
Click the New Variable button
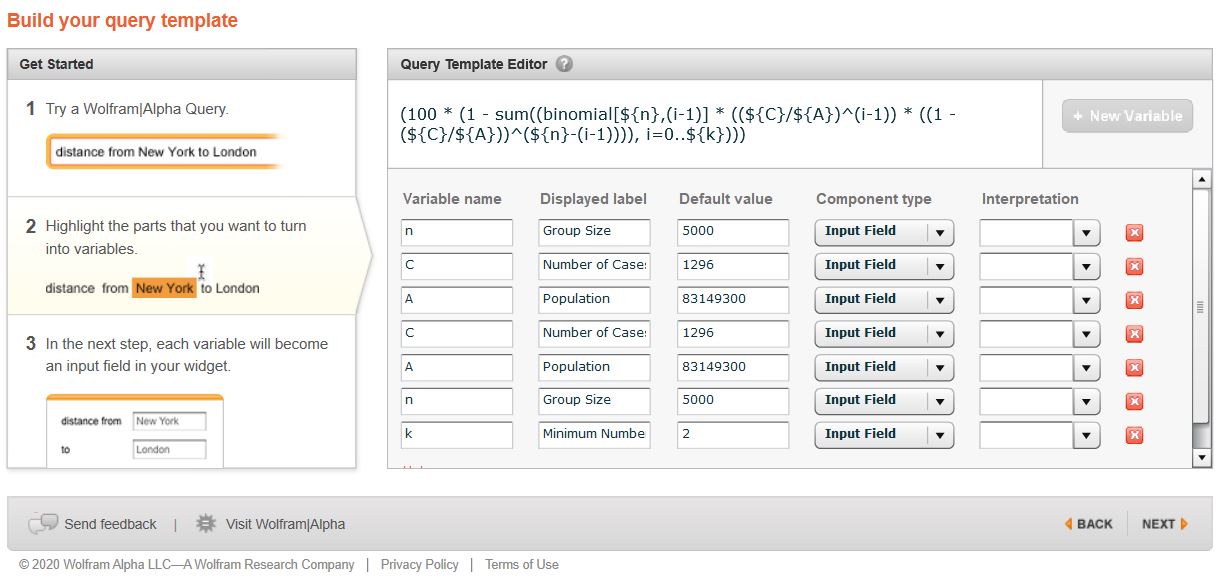click(1127, 116)
